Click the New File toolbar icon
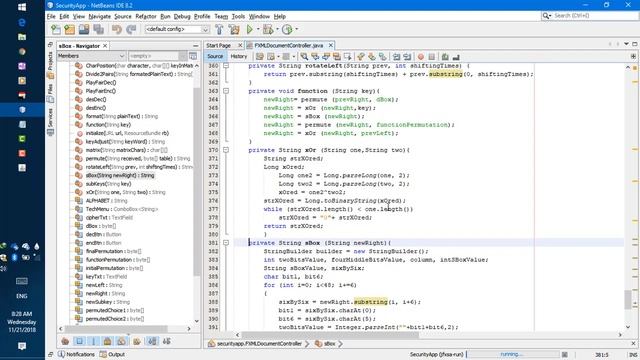The width and height of the screenshot is (640, 360). [x=56, y=29]
